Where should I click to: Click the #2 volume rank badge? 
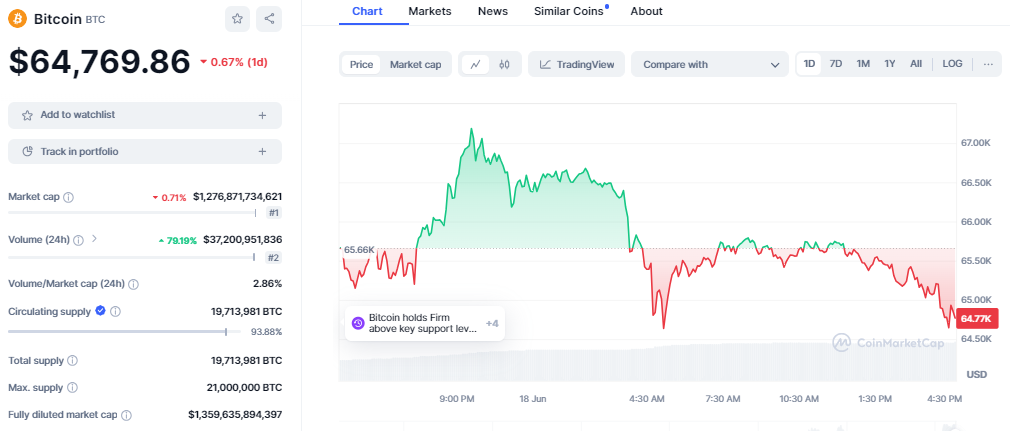click(x=274, y=258)
